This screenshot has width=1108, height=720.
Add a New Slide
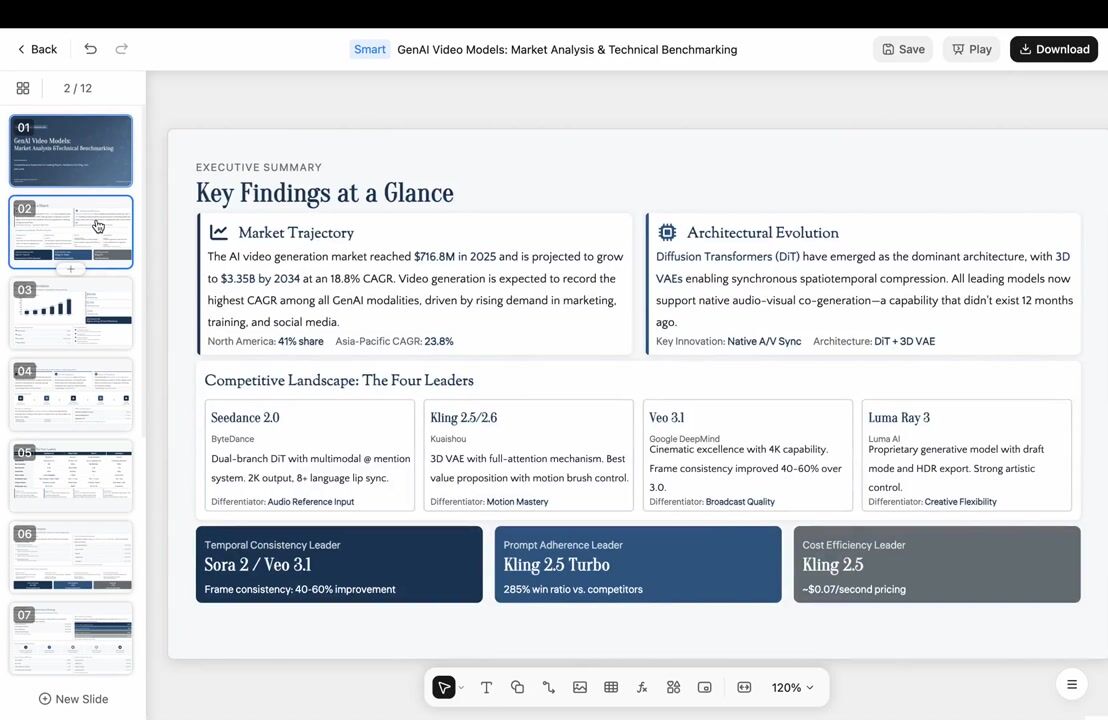[73, 699]
